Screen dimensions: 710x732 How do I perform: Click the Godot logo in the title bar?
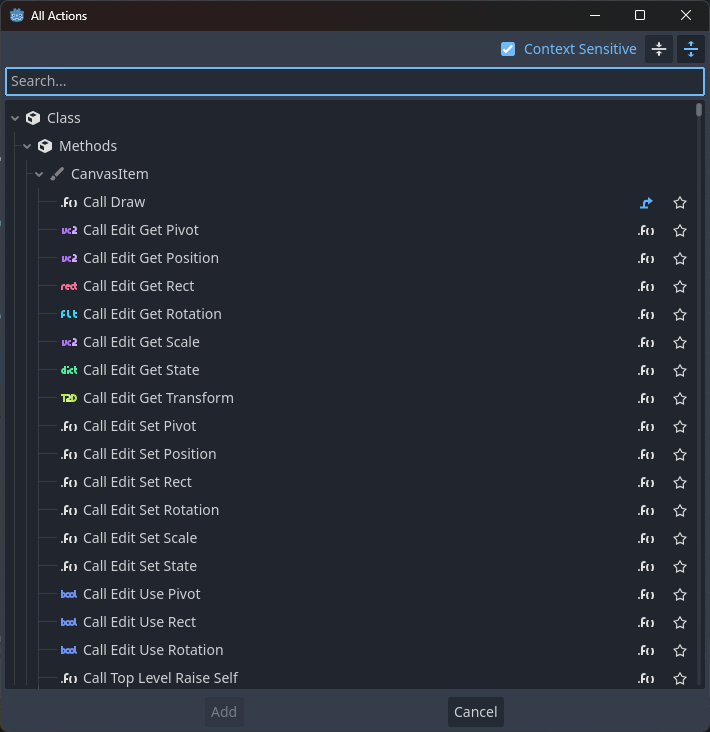click(x=17, y=15)
